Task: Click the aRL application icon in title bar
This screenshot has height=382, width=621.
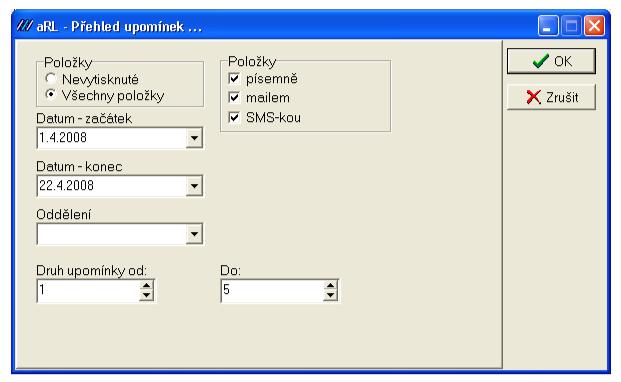Action: tap(24, 26)
